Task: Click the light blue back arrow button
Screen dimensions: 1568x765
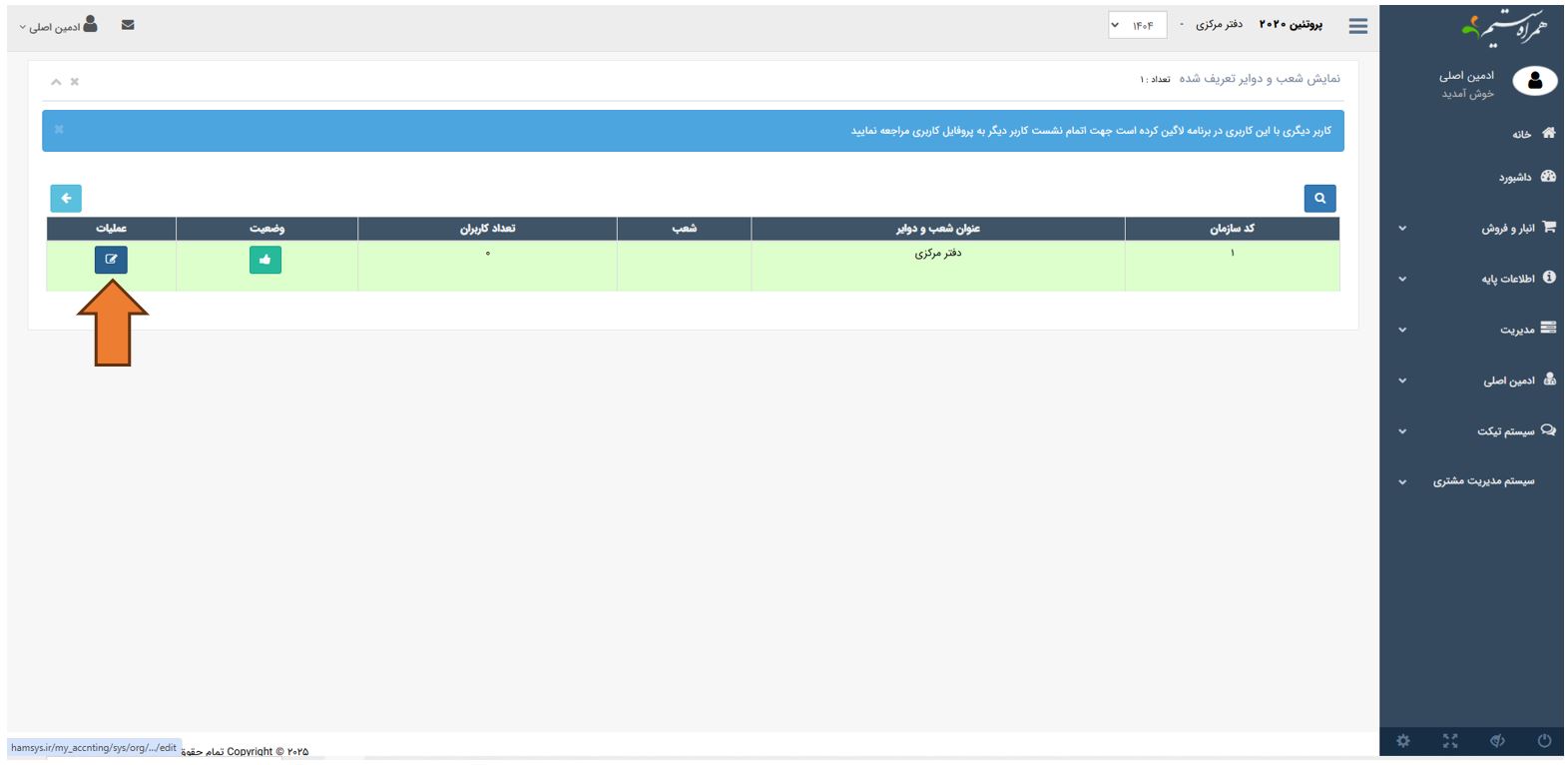Action: click(x=66, y=199)
